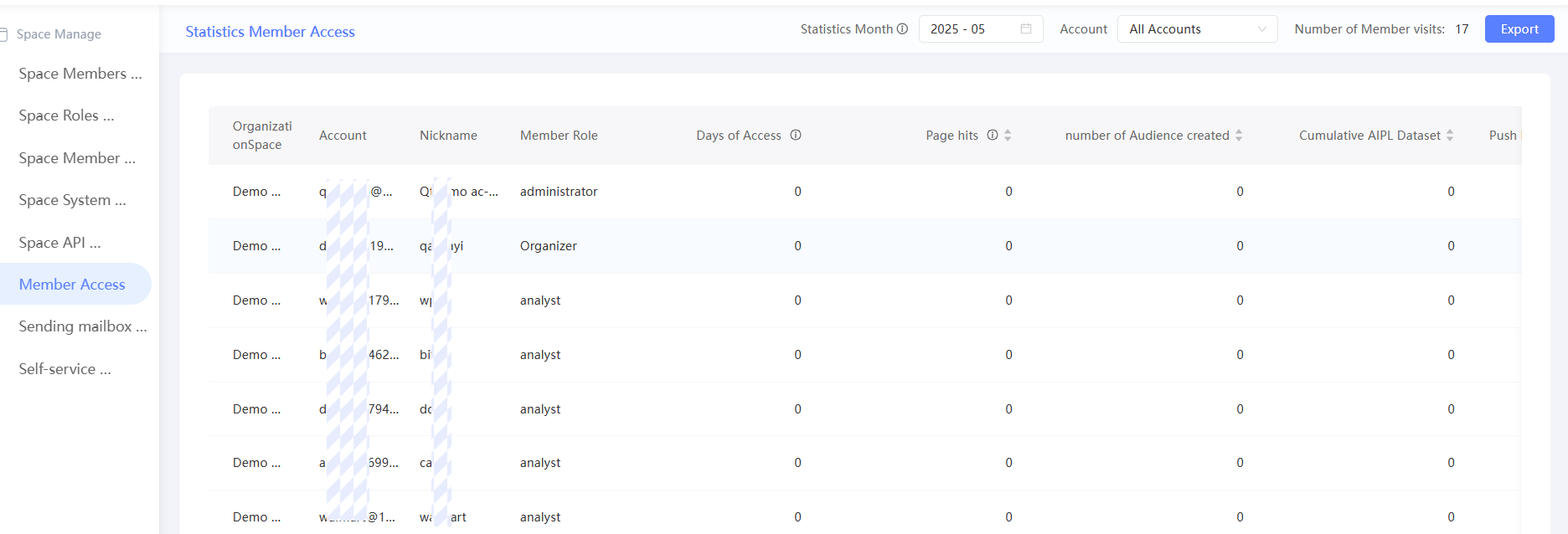
Task: Open the Space API section
Action: pyautogui.click(x=59, y=243)
